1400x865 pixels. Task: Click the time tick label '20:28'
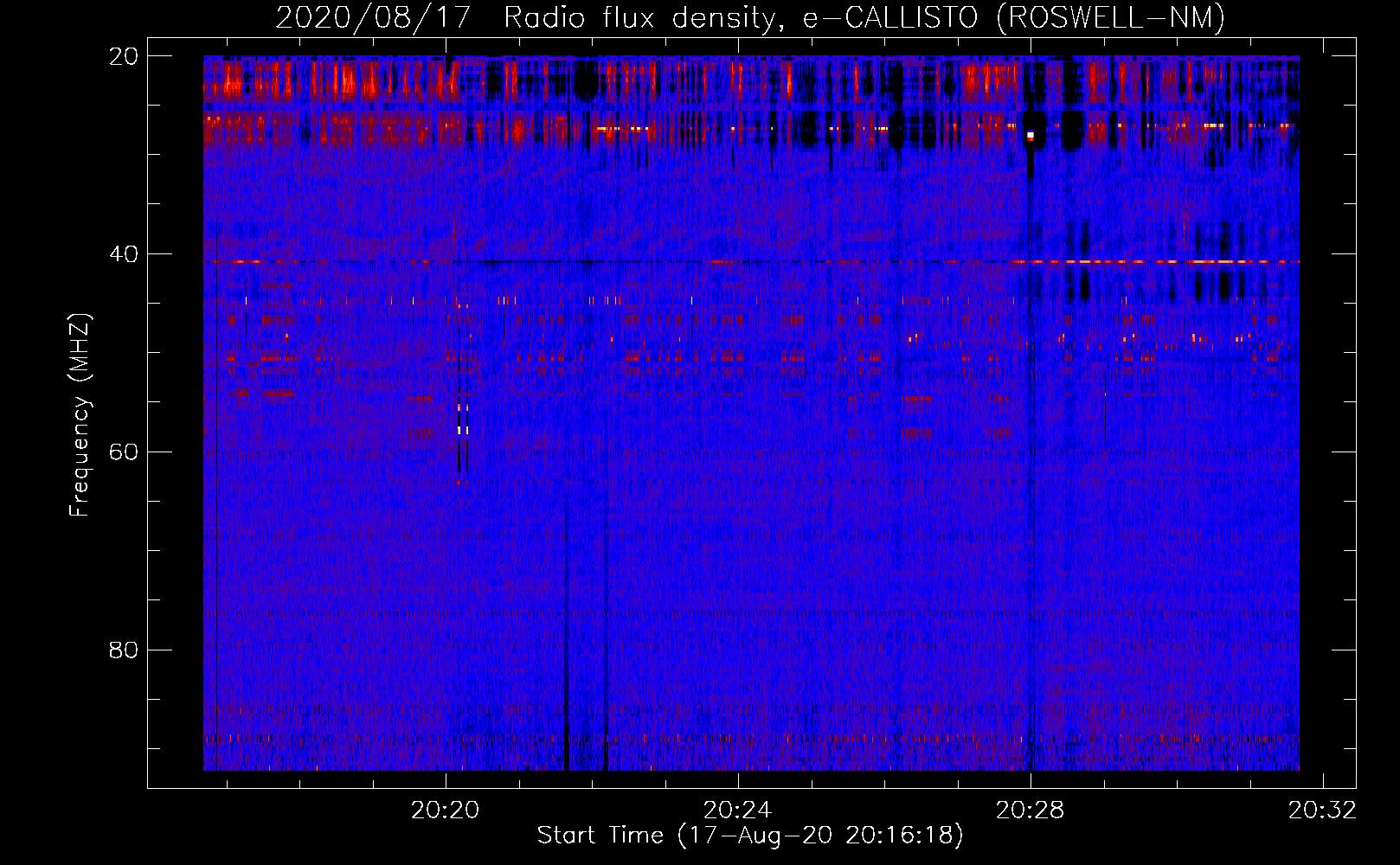point(1030,811)
